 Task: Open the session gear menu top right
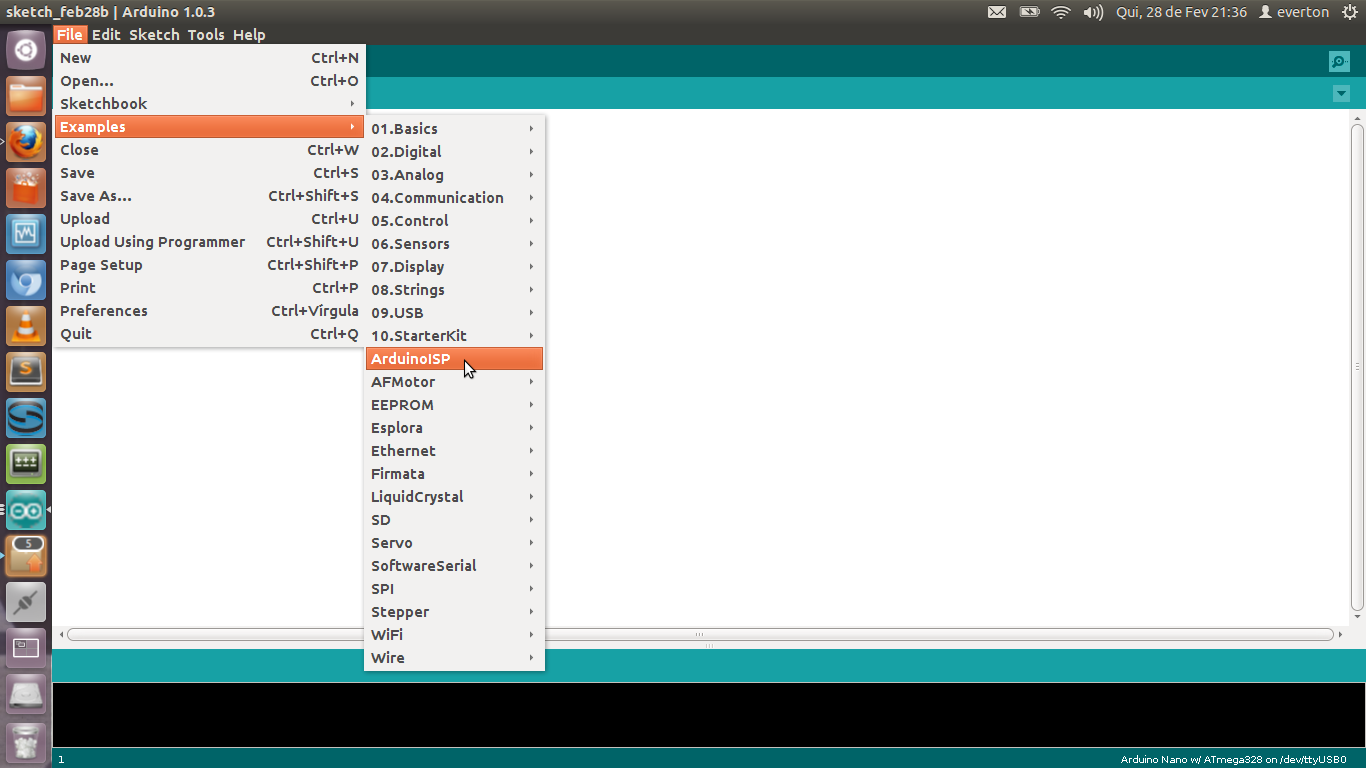click(x=1352, y=12)
